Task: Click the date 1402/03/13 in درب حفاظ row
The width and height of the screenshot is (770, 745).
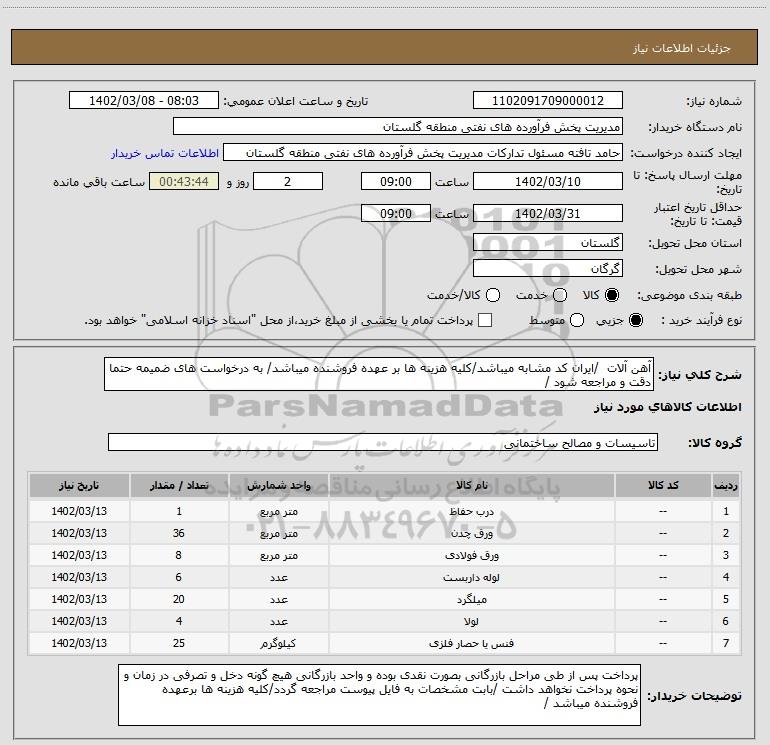Action: point(79,511)
